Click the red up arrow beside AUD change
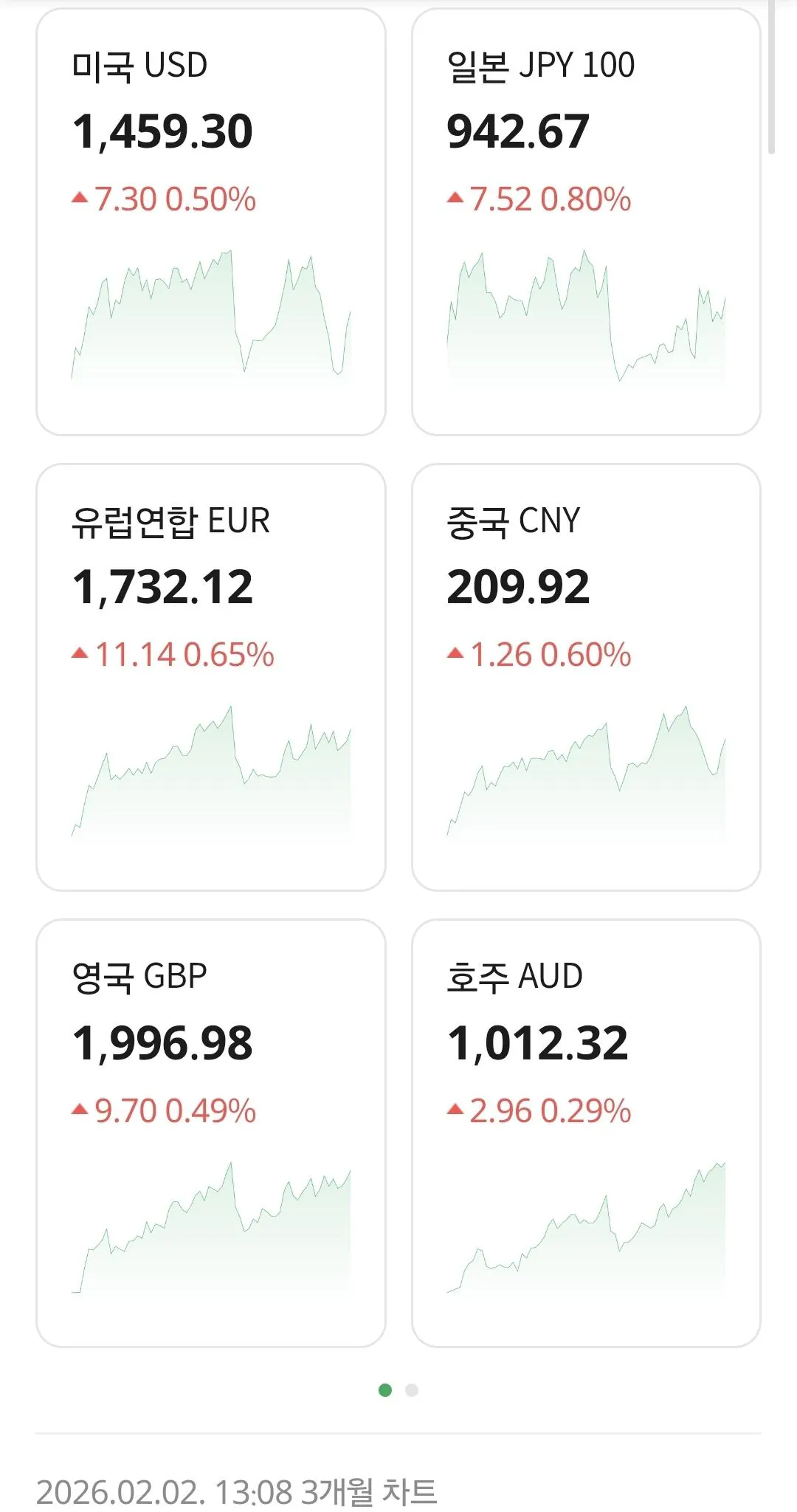Image resolution: width=797 pixels, height=1512 pixels. pos(455,1109)
